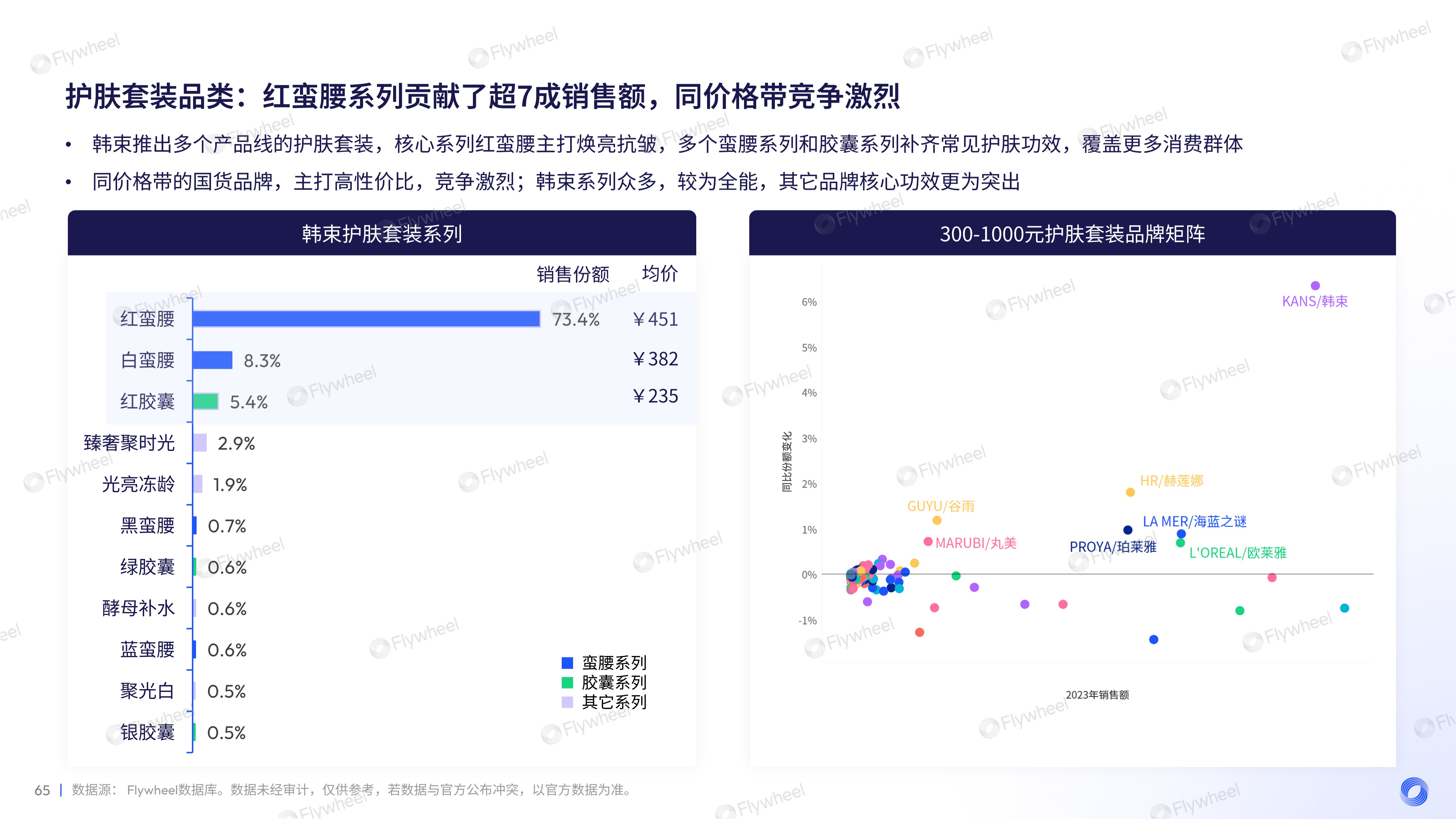This screenshot has height=819, width=1456.
Task: Click the 同比份额变化 y-axis title
Action: 787,462
